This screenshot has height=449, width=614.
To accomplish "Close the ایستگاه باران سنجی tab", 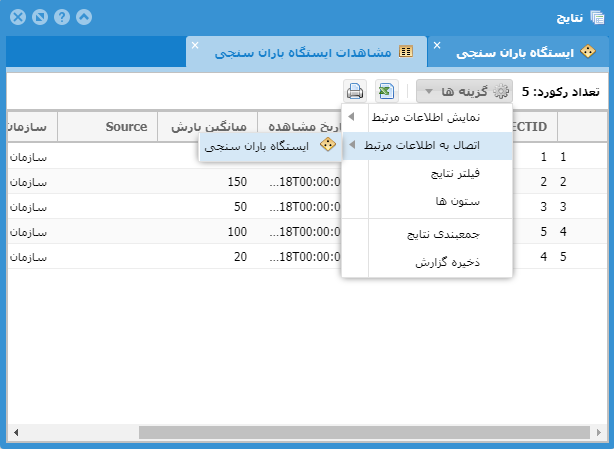I will pos(437,45).
